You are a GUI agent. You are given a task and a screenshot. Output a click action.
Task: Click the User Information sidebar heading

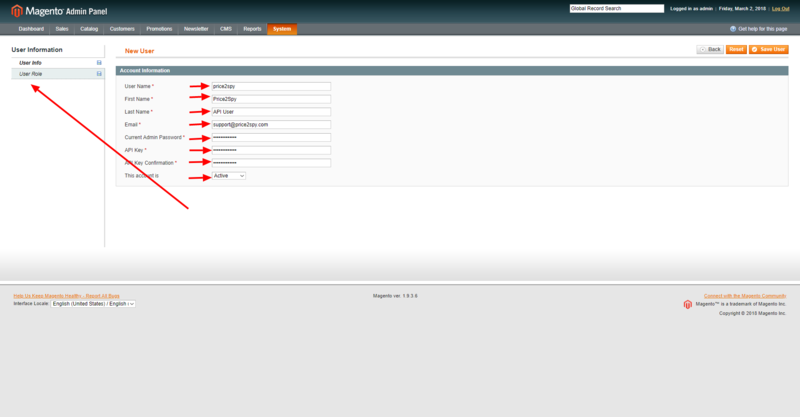click(37, 50)
